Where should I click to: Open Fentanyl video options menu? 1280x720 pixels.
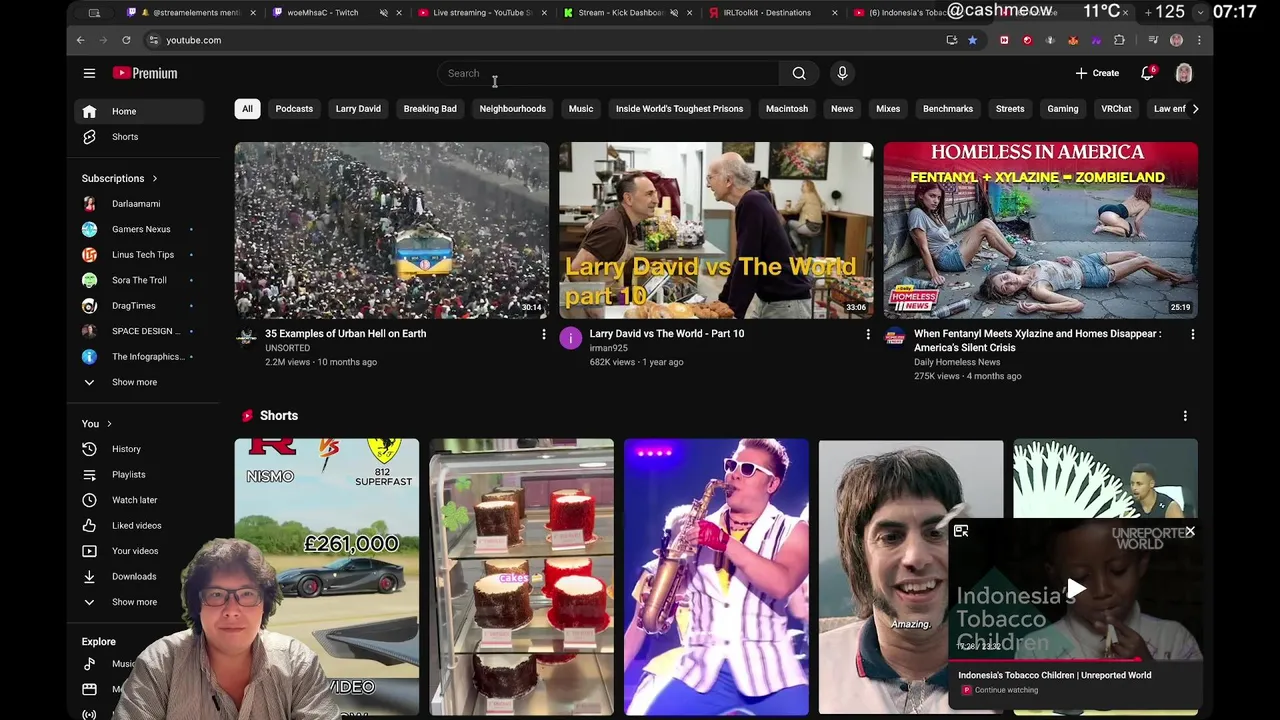pos(1192,334)
